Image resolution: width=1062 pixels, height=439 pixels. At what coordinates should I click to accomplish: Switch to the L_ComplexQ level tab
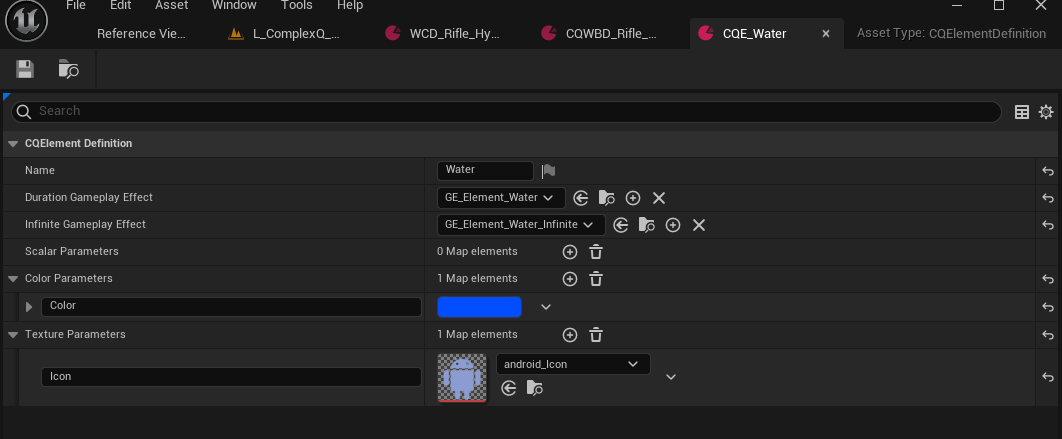pos(284,33)
